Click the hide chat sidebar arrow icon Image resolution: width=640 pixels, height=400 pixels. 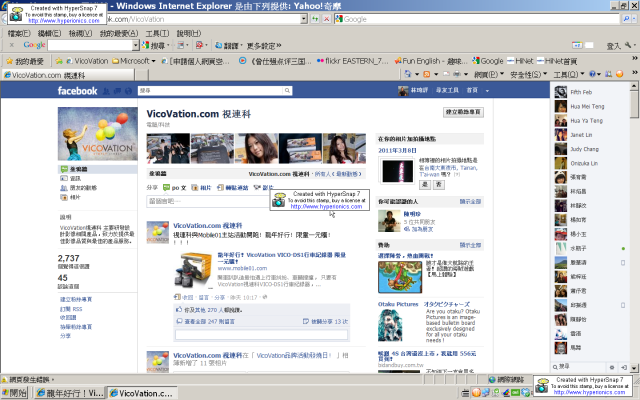coord(624,367)
